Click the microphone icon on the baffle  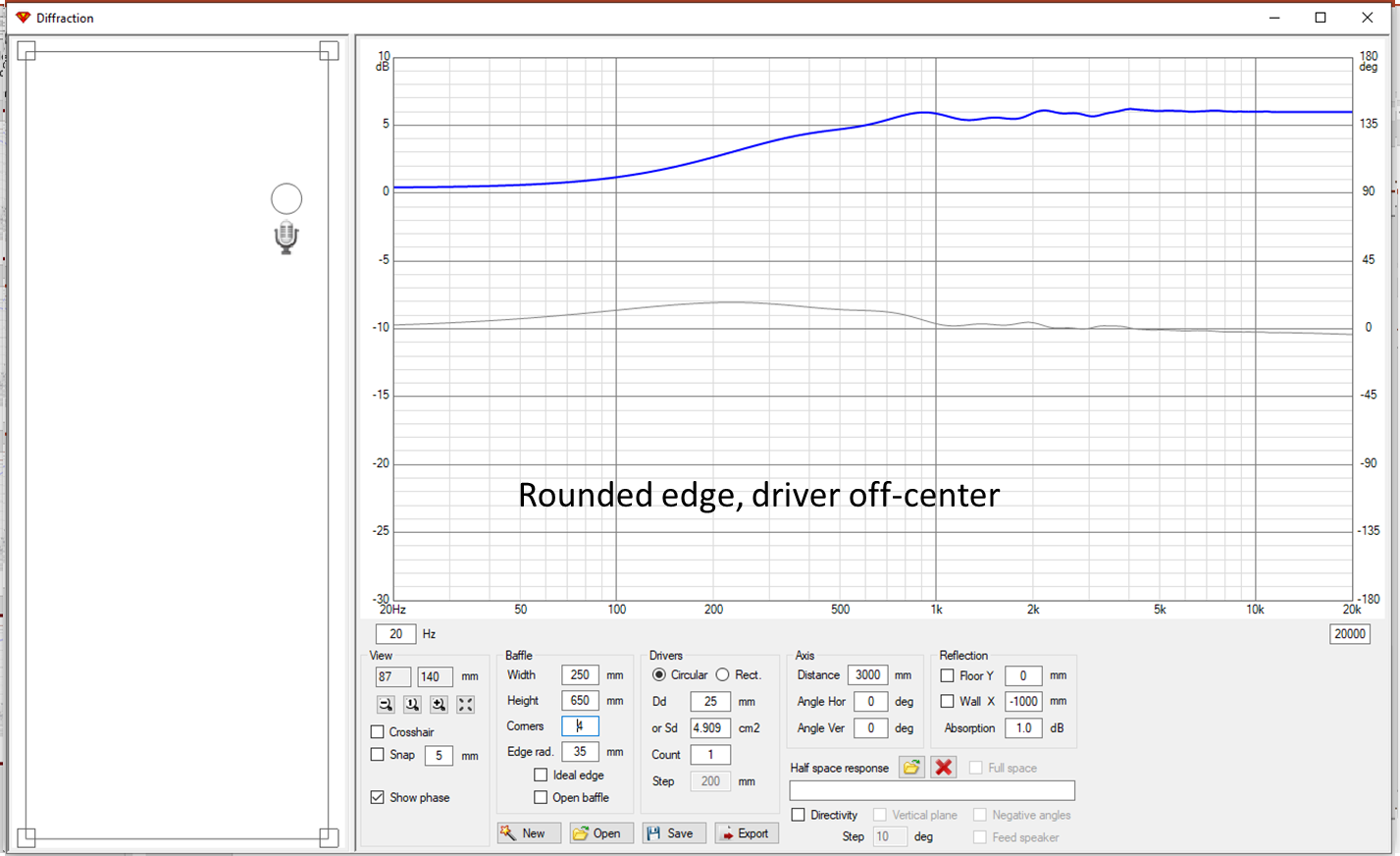pos(286,238)
